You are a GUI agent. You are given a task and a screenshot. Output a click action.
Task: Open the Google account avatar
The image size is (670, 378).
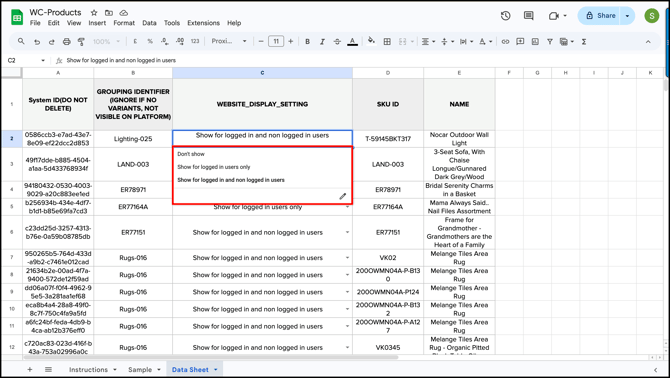pyautogui.click(x=652, y=16)
